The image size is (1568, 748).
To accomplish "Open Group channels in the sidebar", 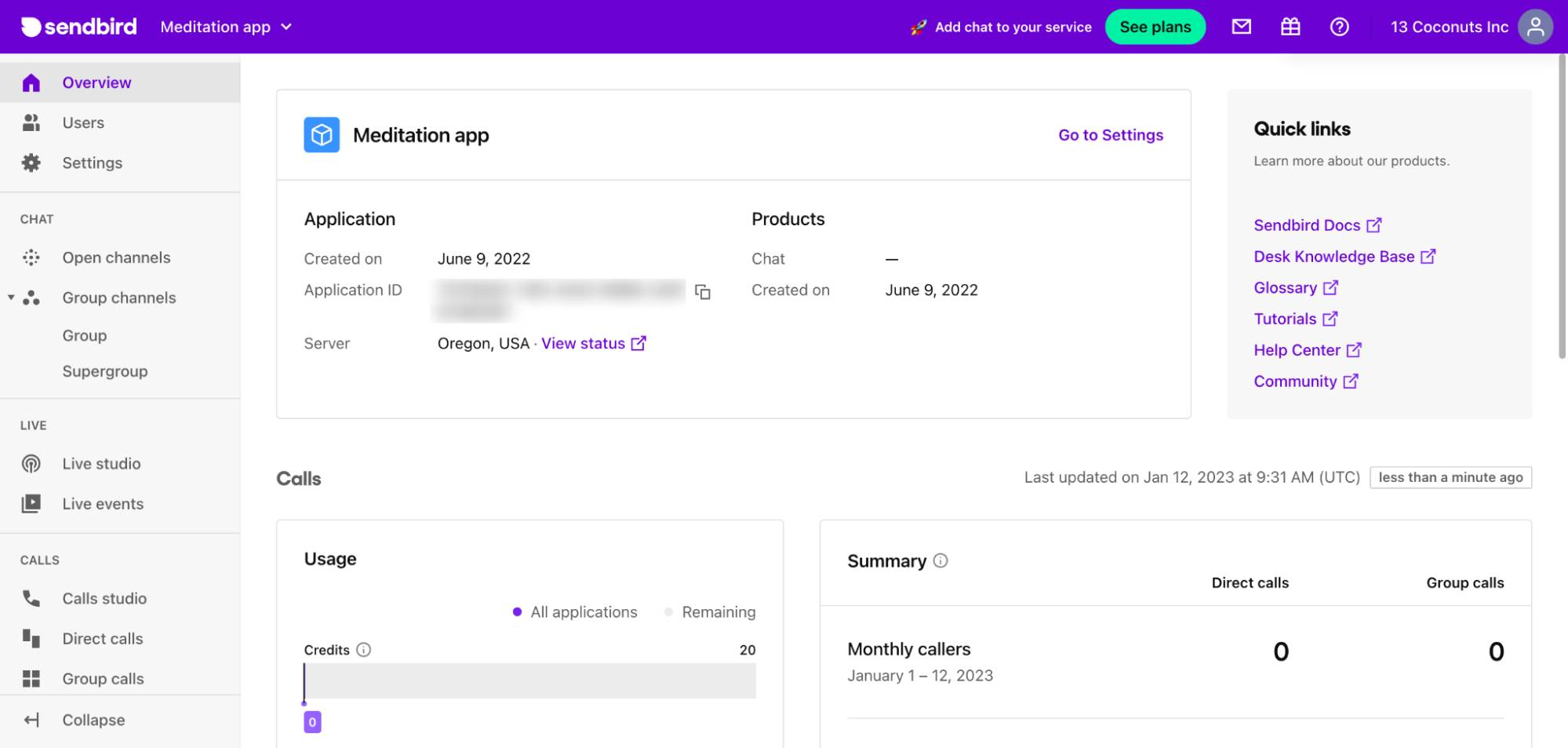I will (120, 297).
